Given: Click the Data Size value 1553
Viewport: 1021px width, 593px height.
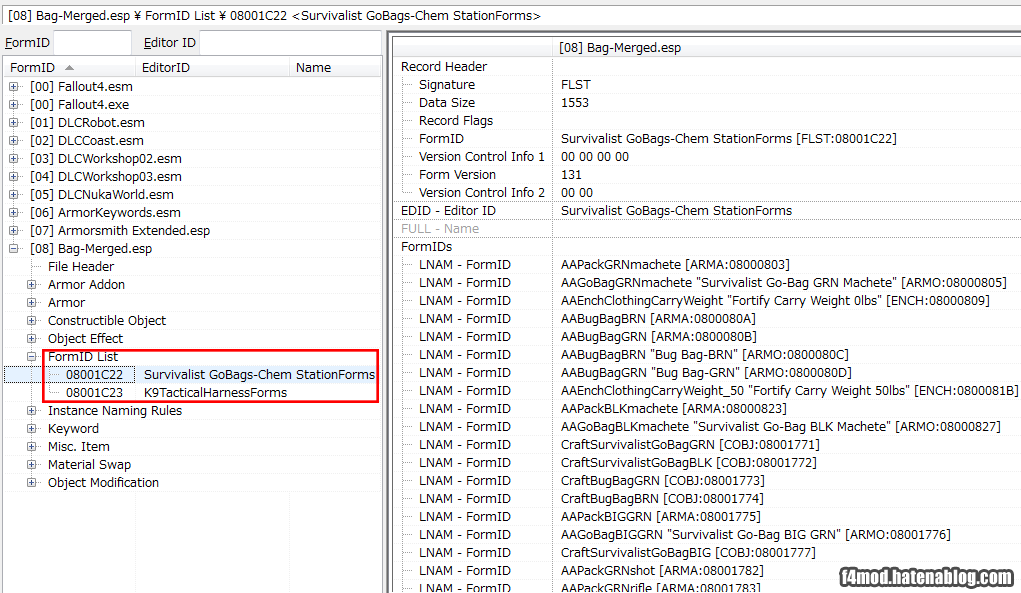Looking at the screenshot, I should click(574, 103).
